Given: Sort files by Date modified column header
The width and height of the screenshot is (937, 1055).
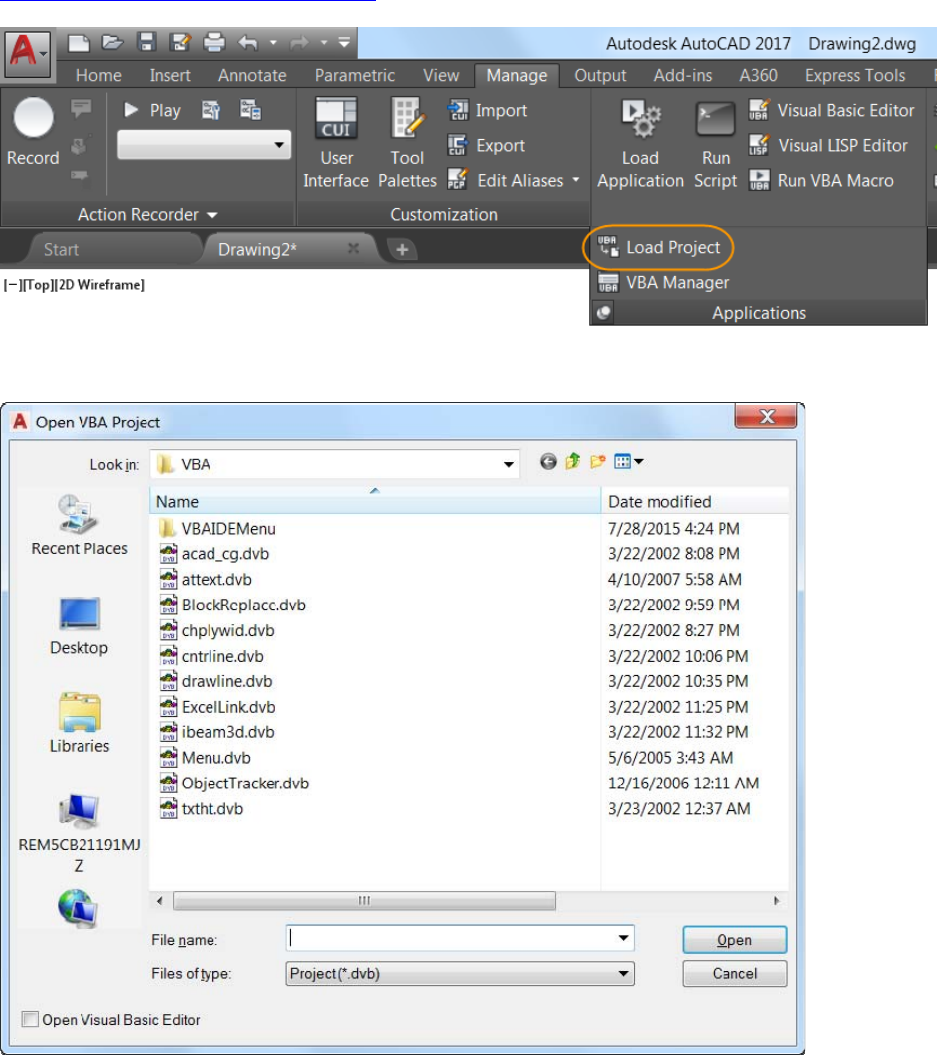Looking at the screenshot, I should tap(694, 501).
